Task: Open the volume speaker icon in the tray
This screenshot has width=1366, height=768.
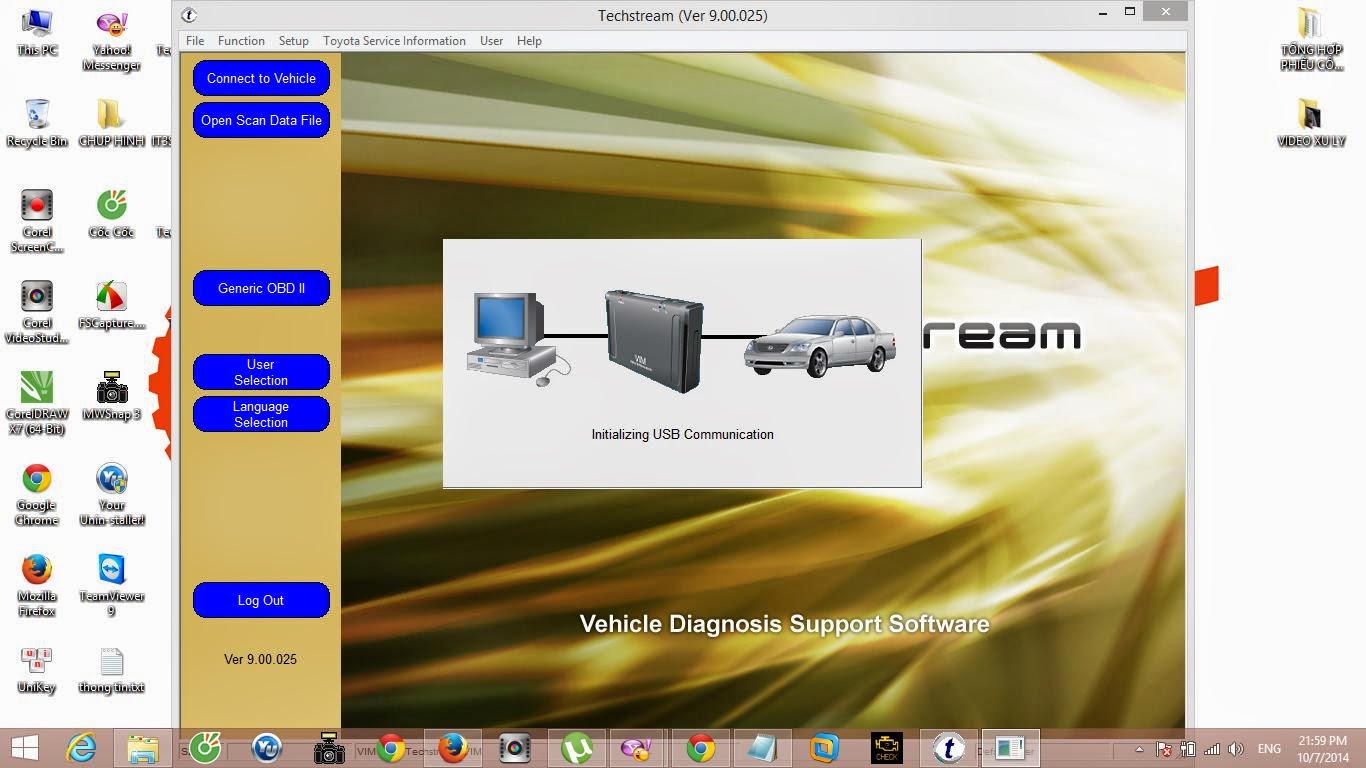Action: coord(1236,749)
